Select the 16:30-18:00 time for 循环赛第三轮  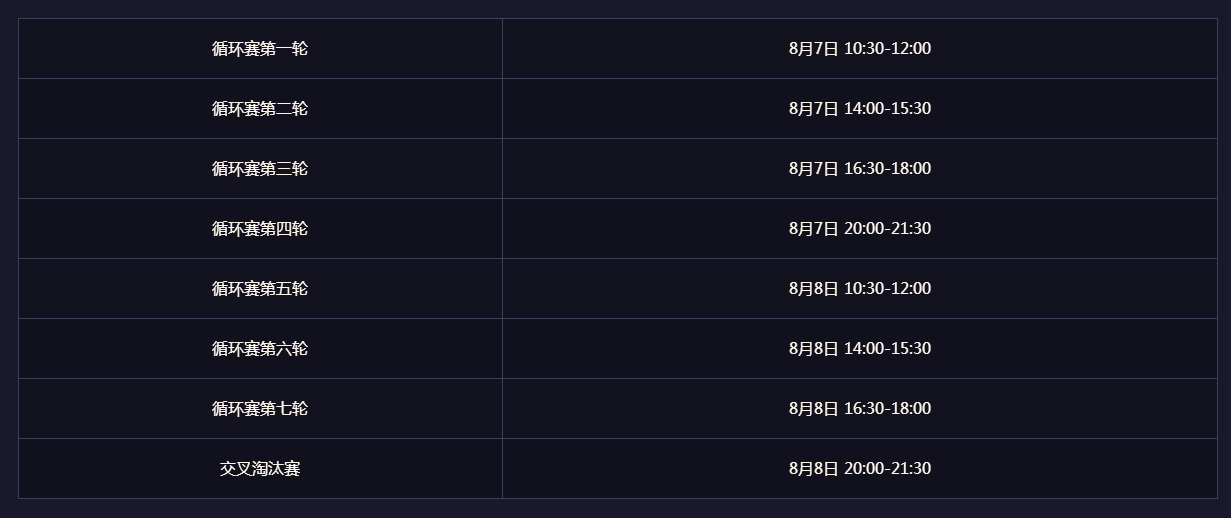coord(887,168)
